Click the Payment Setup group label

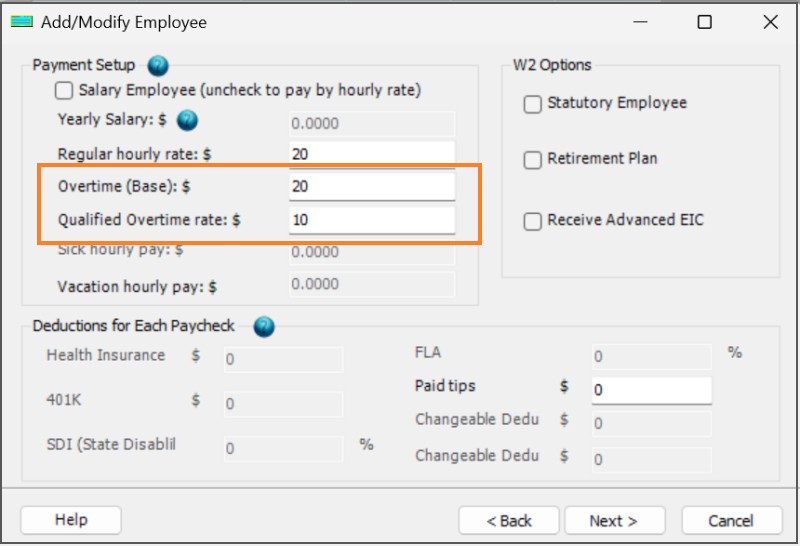tap(84, 65)
